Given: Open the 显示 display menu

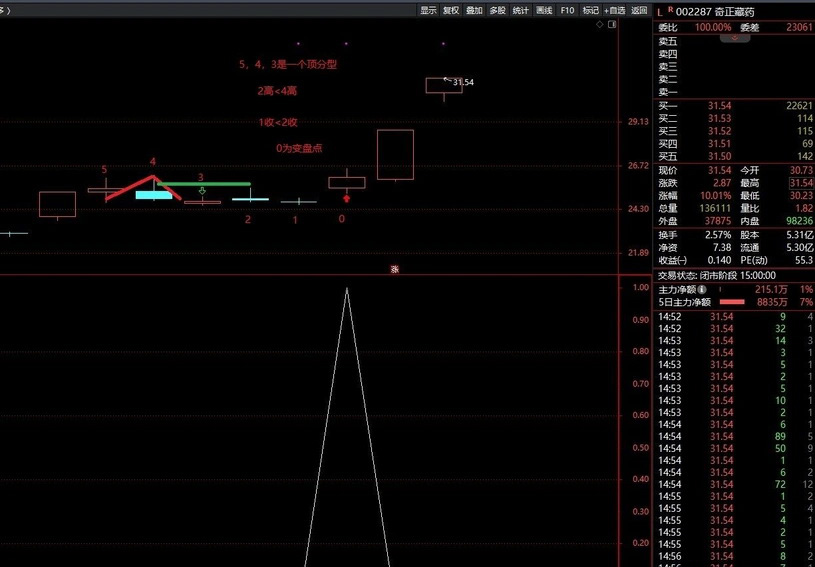Looking at the screenshot, I should (428, 10).
